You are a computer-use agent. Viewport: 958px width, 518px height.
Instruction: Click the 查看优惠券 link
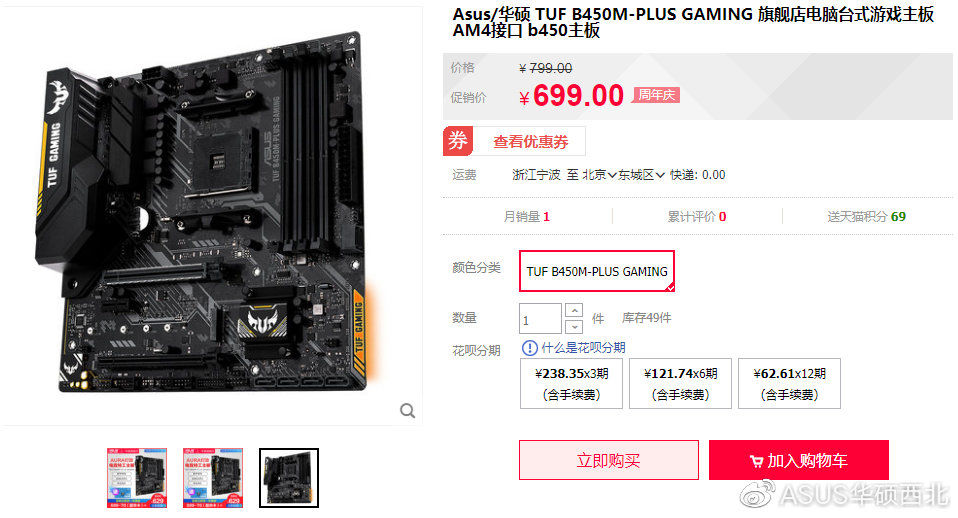click(x=531, y=142)
